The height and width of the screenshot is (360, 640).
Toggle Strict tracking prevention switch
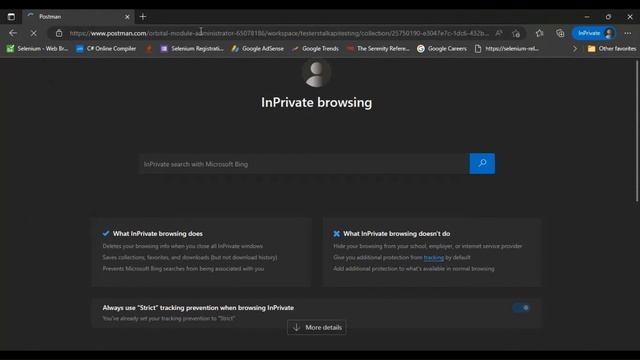point(522,308)
